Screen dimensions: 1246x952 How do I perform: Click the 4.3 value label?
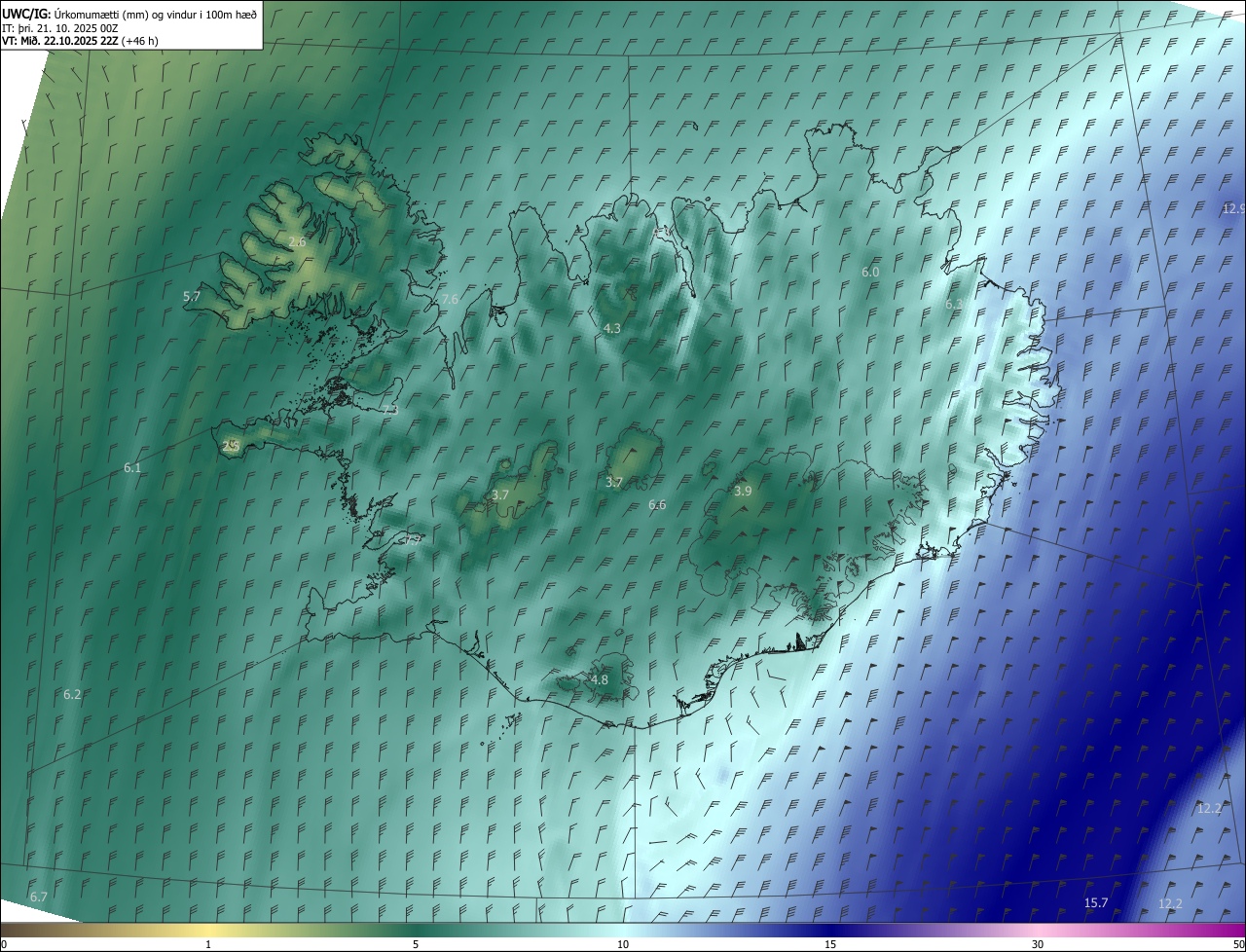[612, 328]
